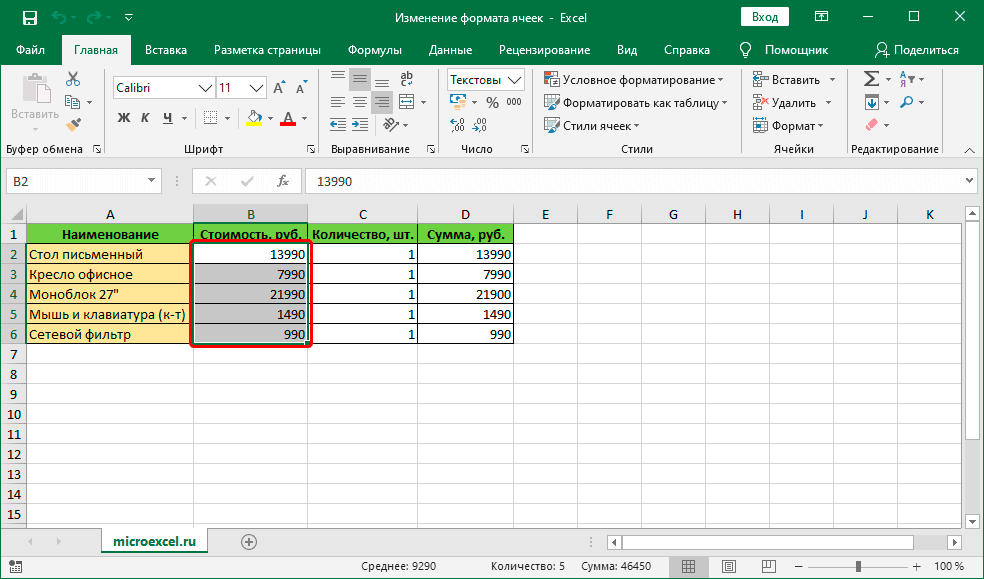The image size is (984, 579).
Task: Switch to the Вставка ribbon tab
Action: [x=166, y=49]
